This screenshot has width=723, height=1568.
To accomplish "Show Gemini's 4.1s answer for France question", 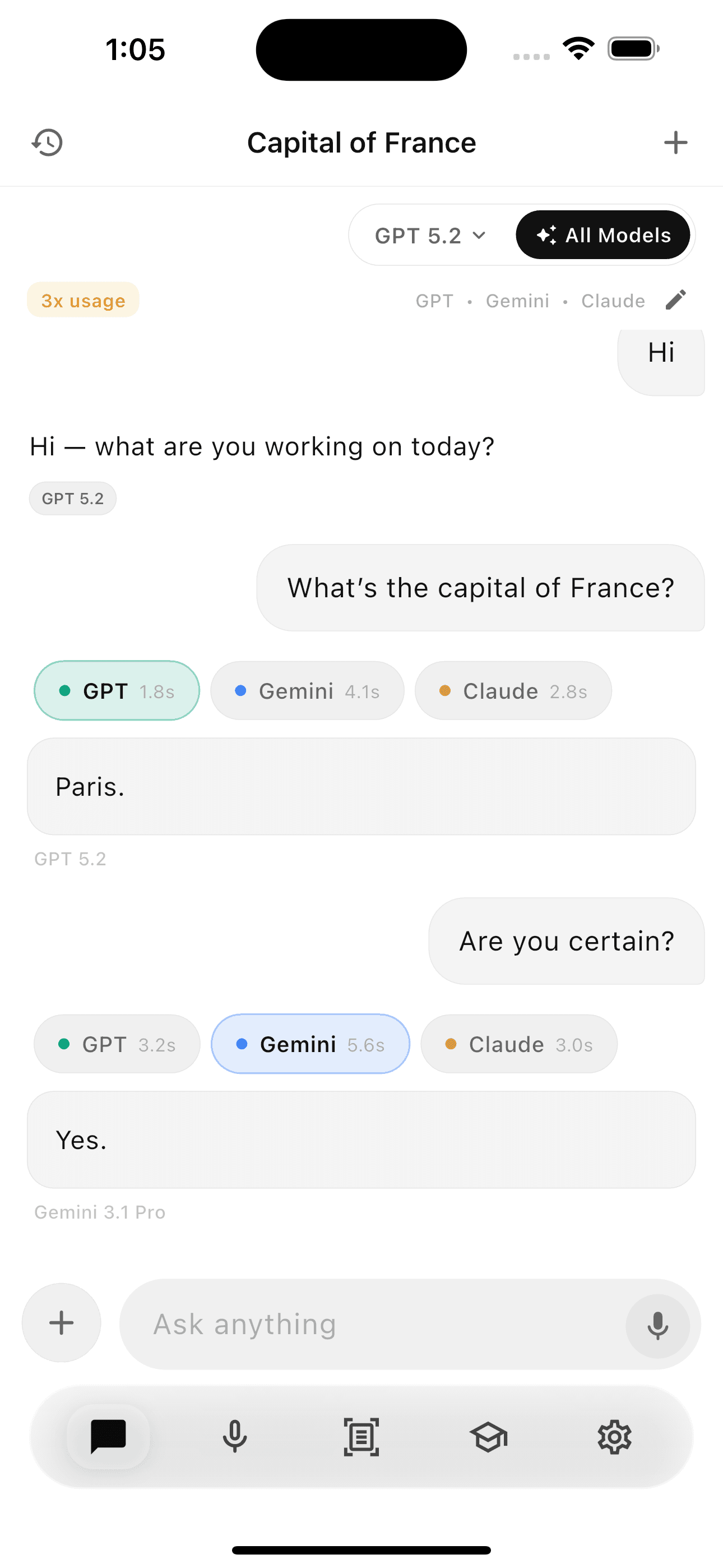I will (x=307, y=691).
